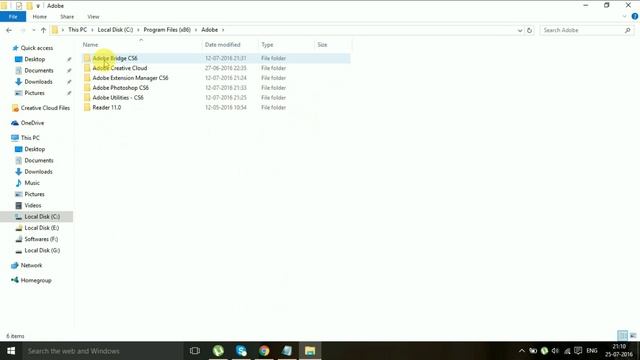Image resolution: width=640 pixels, height=360 pixels.
Task: Open Quick access in navigation pane
Action: coord(37,48)
